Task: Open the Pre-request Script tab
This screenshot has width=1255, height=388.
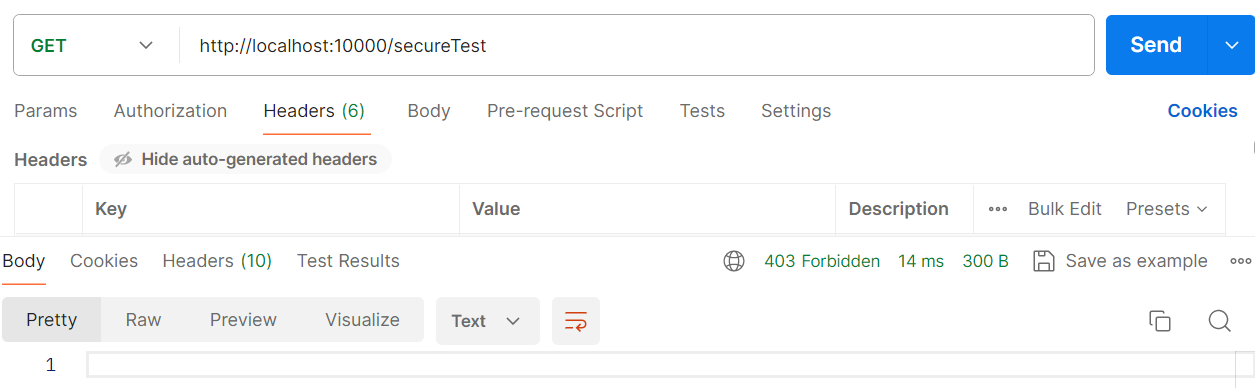Action: coord(565,111)
